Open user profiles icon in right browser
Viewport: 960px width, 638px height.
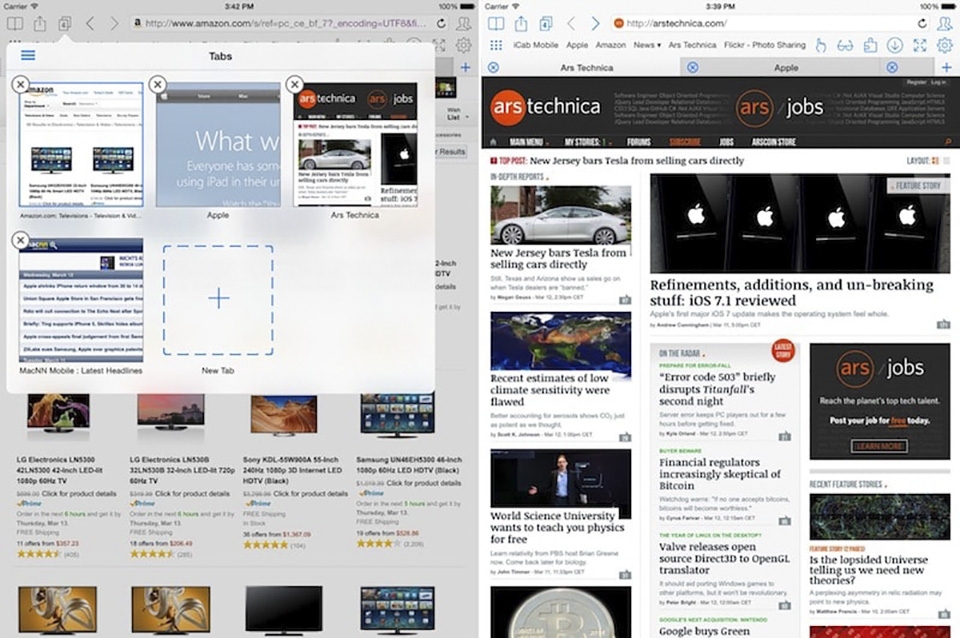click(x=945, y=23)
